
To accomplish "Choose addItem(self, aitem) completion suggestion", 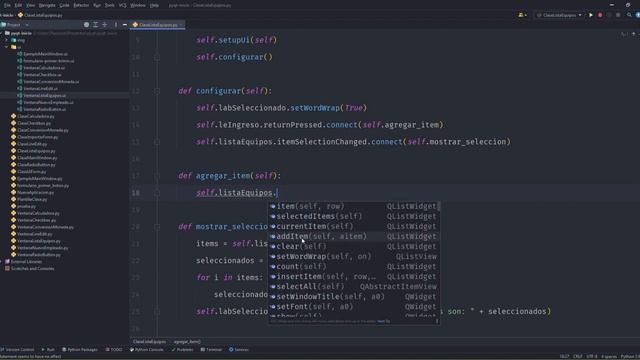I will click(353, 236).
